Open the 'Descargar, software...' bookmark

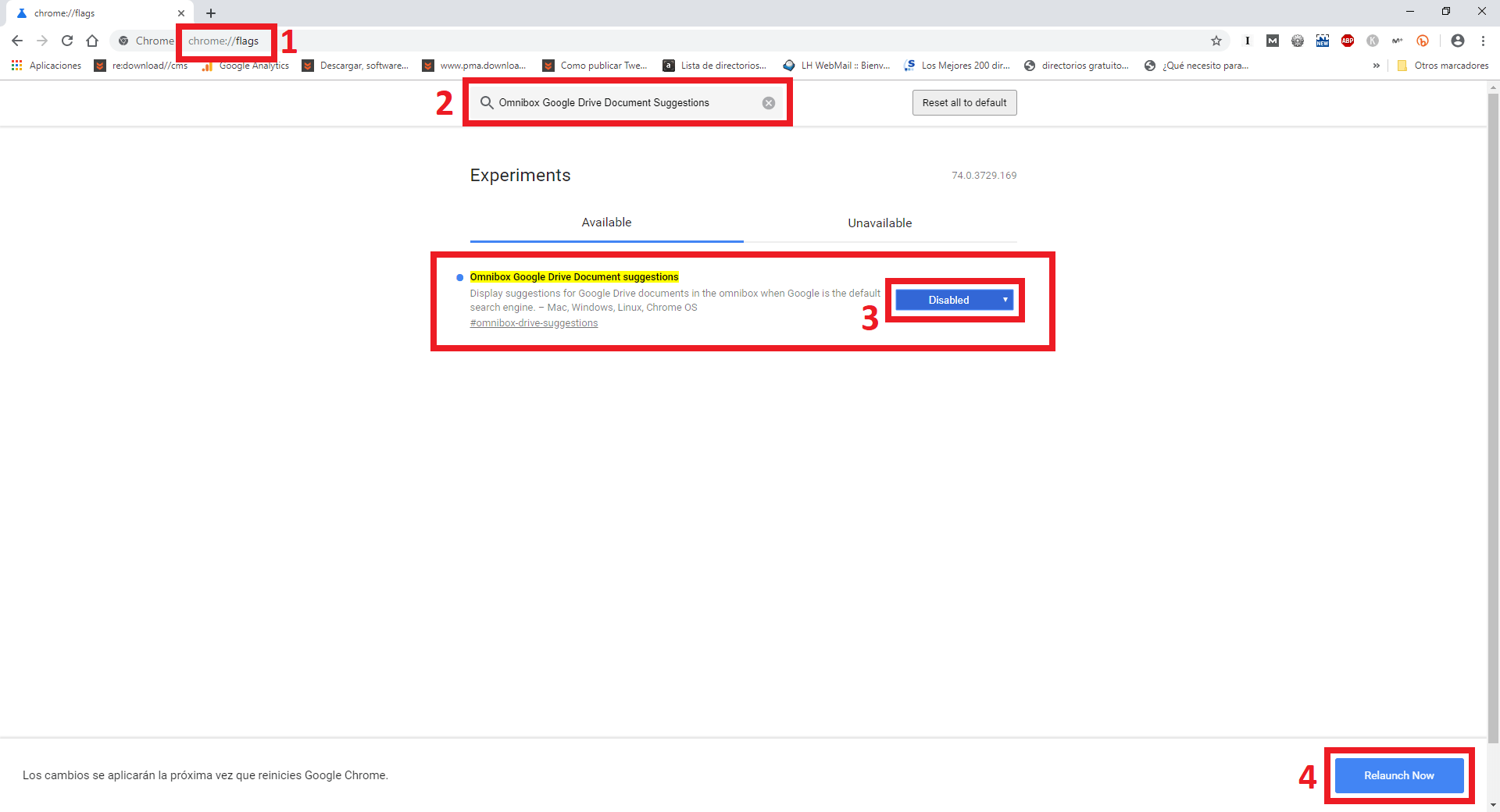(355, 66)
